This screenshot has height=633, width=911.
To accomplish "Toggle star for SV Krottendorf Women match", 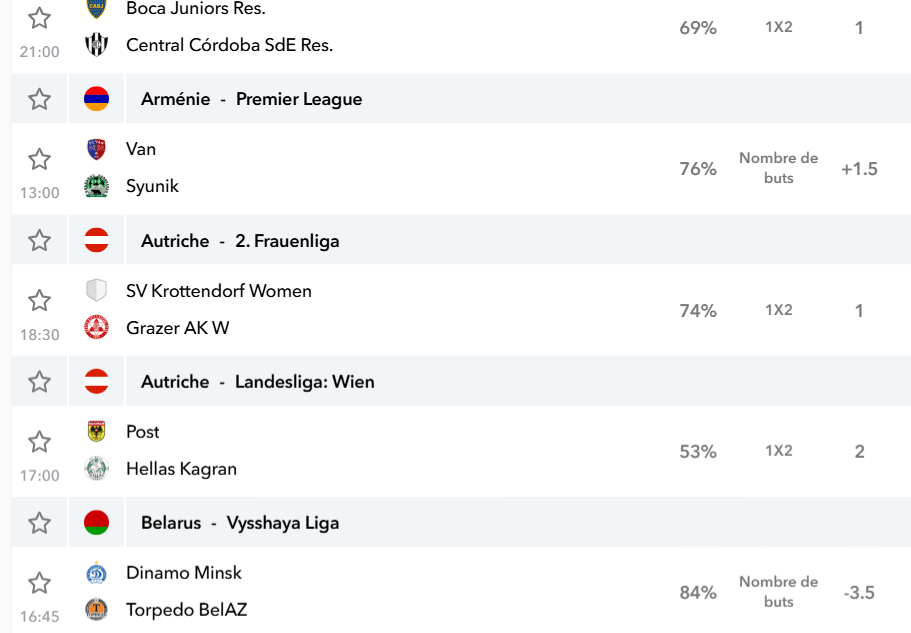I will tap(40, 300).
